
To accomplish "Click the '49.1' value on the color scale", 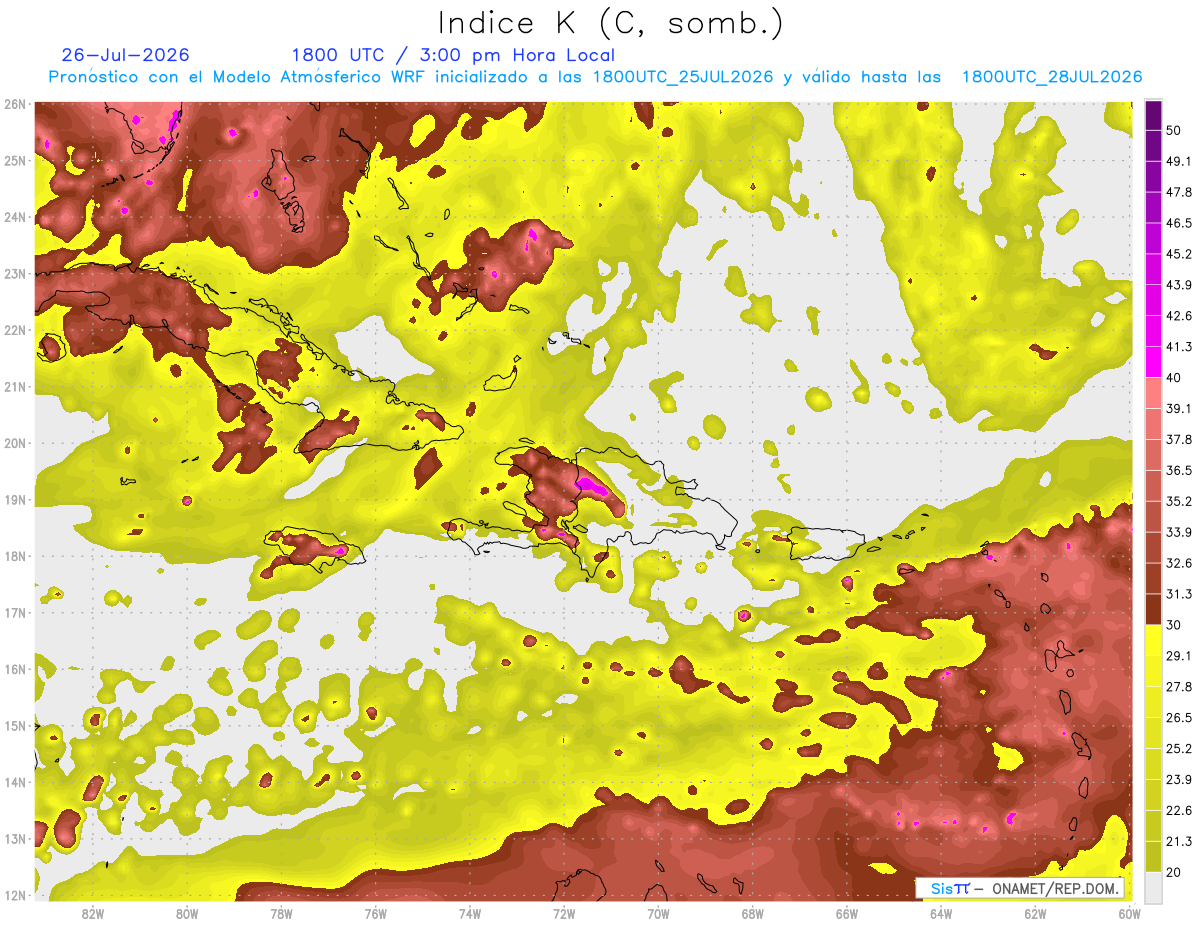I will 1178,161.
